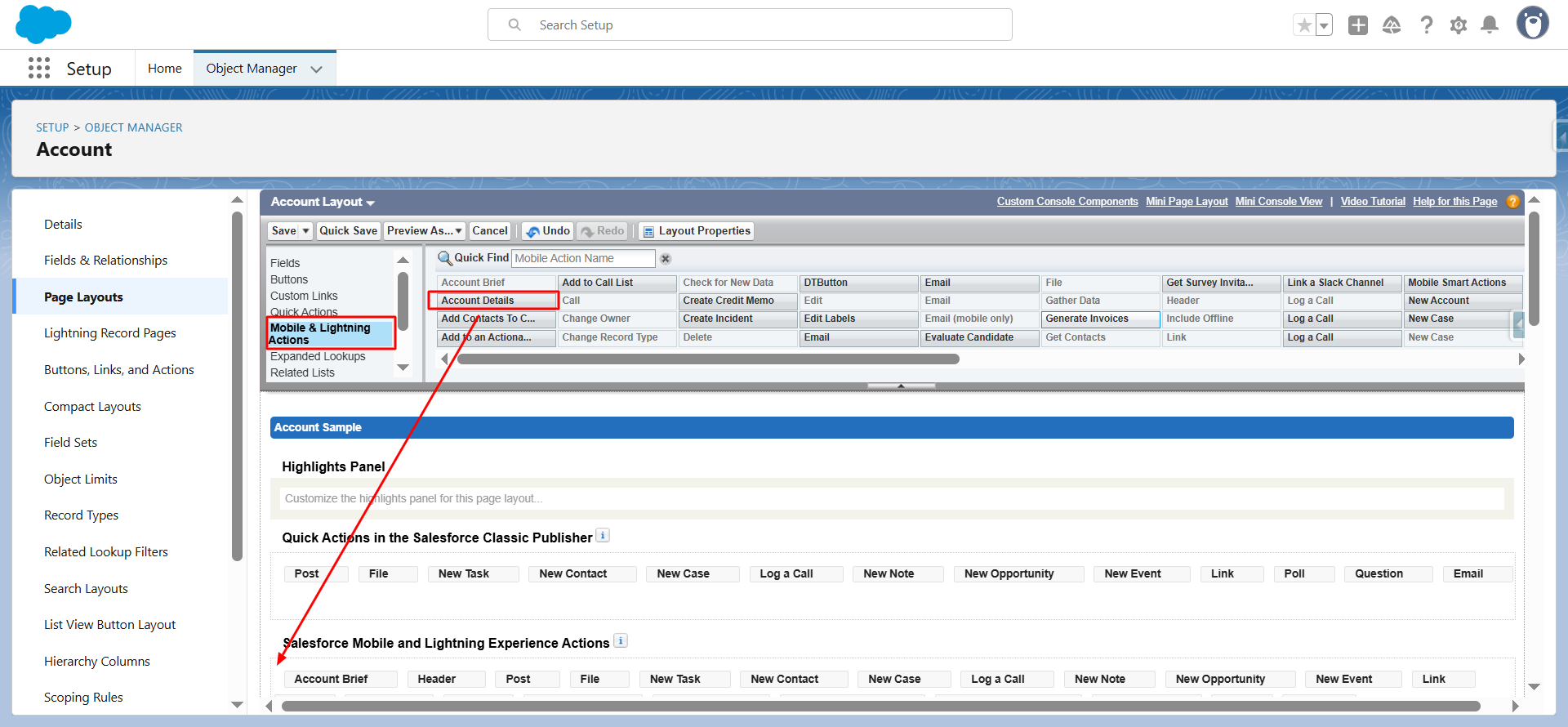Expand the favorites list dropdown
This screenshot has height=727, width=1568.
pyautogui.click(x=1324, y=25)
